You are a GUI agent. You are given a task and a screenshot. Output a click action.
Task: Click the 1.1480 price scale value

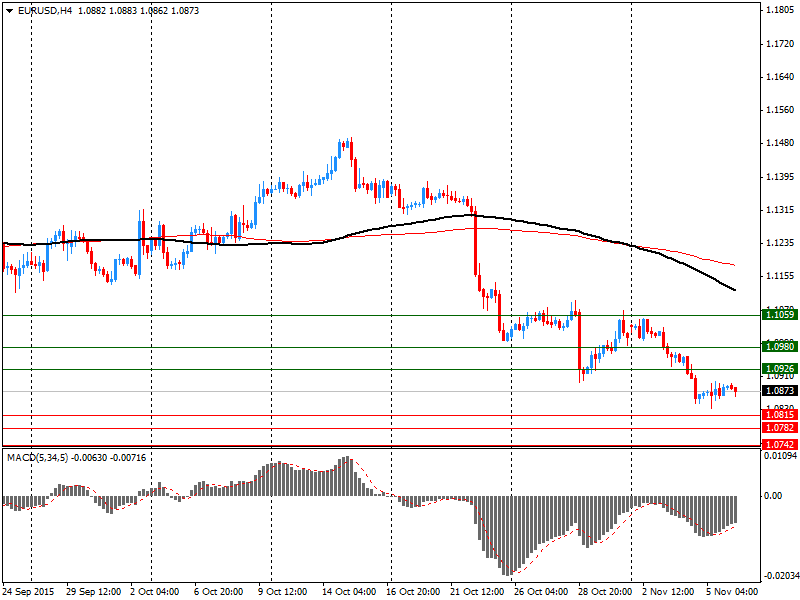pyautogui.click(x=780, y=143)
